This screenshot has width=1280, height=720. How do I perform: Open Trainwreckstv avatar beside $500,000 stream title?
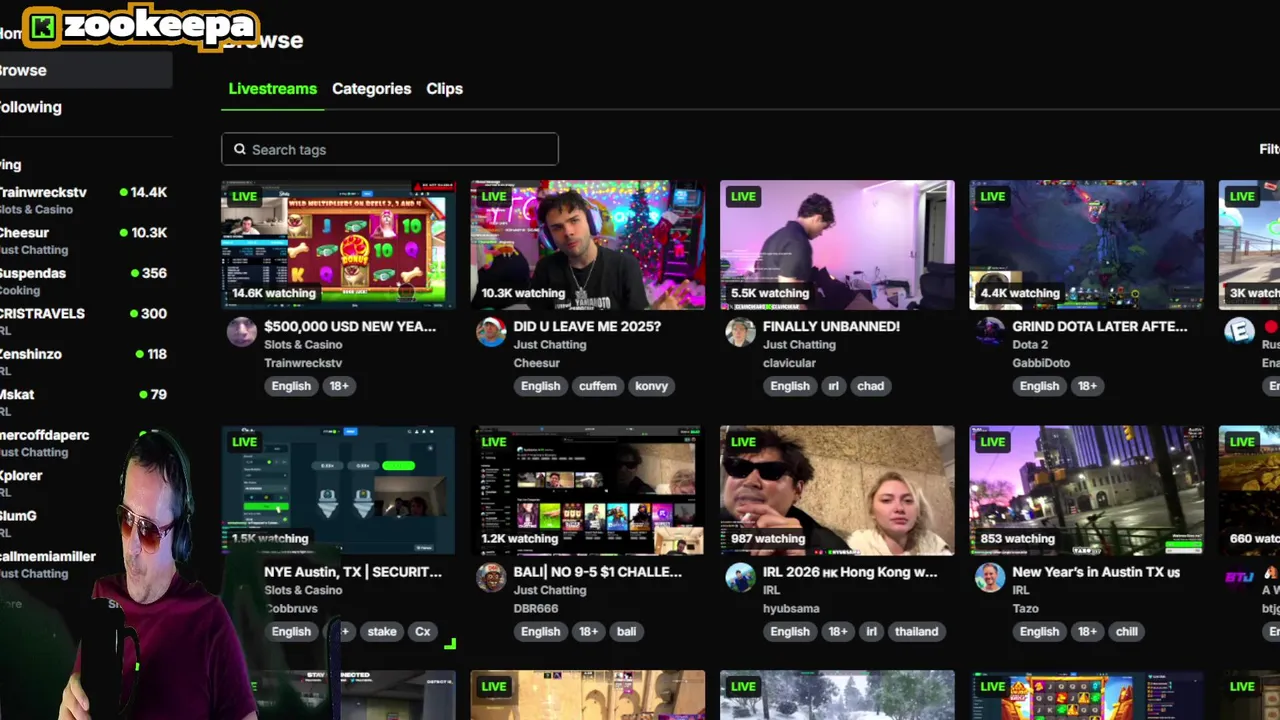point(242,331)
